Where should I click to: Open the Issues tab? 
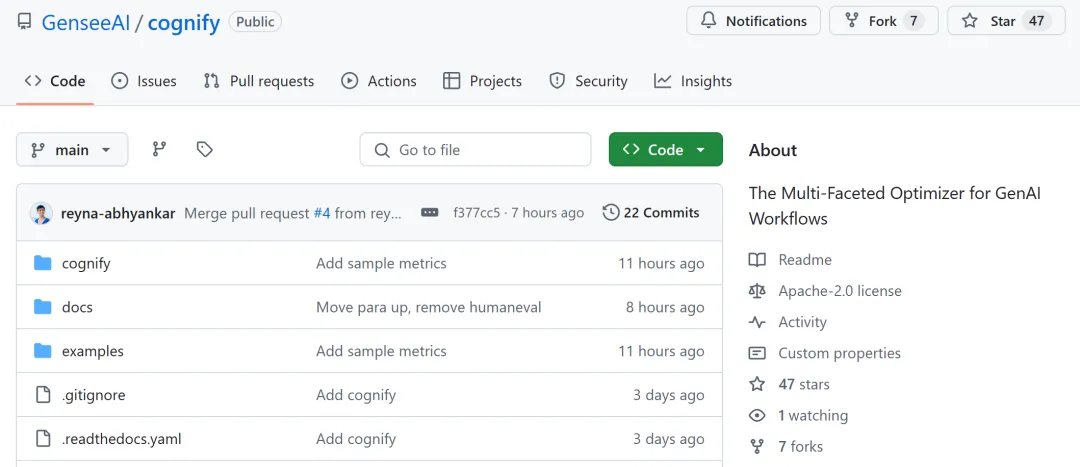(143, 81)
